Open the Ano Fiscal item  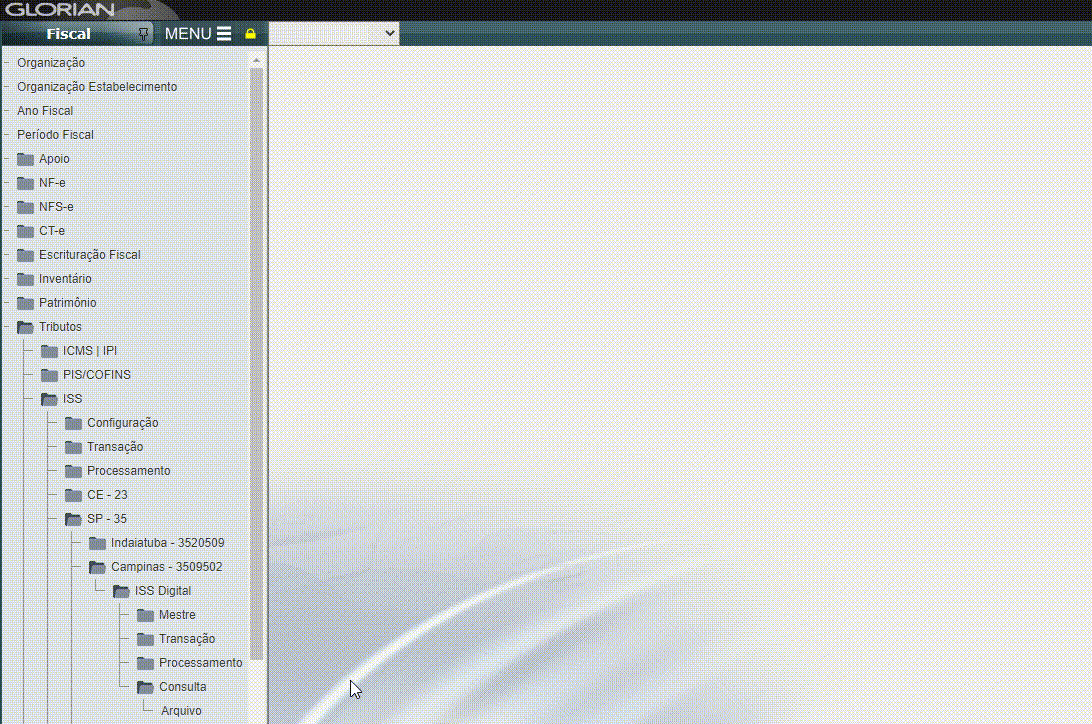(45, 111)
